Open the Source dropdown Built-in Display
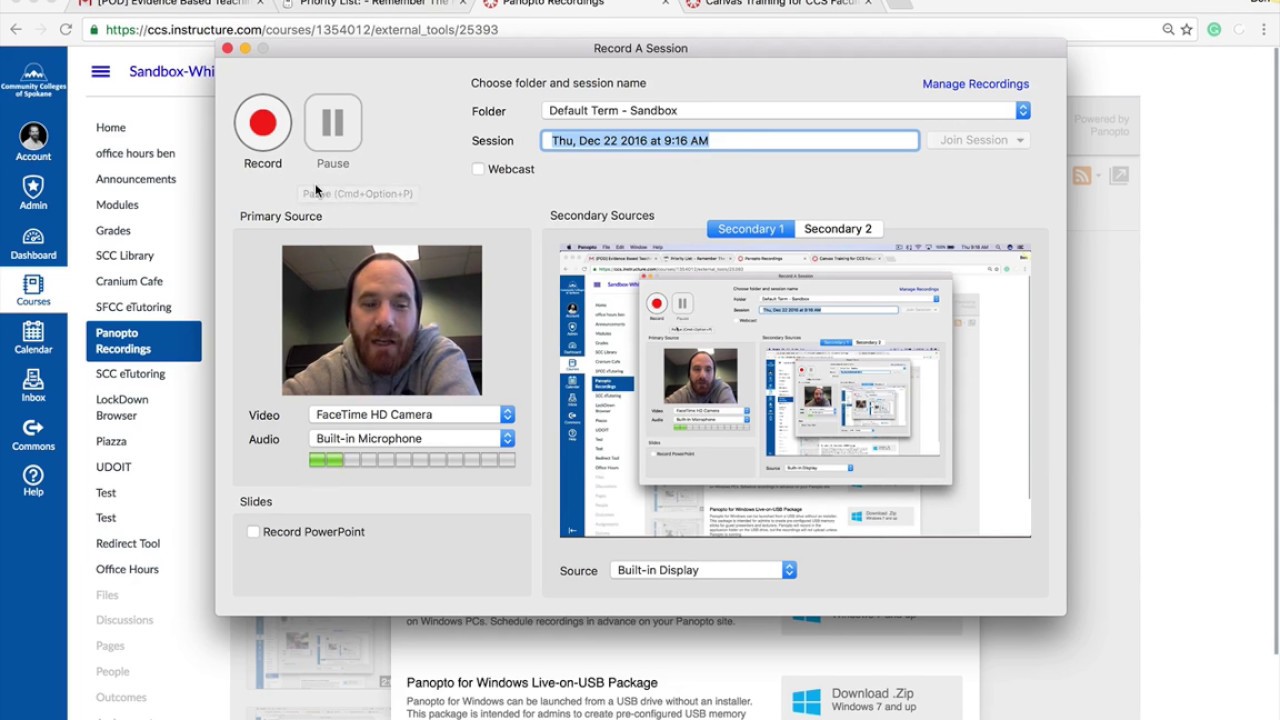This screenshot has width=1280, height=720. (704, 570)
